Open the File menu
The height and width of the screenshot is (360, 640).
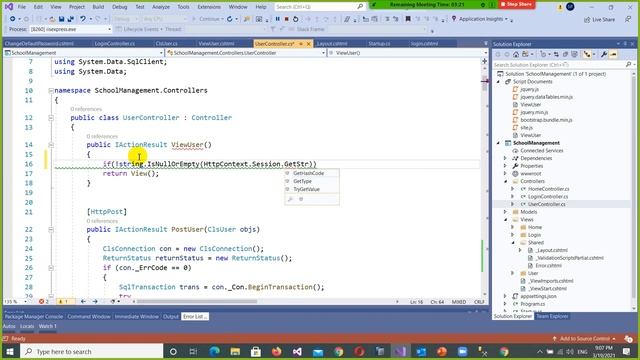point(22,7)
